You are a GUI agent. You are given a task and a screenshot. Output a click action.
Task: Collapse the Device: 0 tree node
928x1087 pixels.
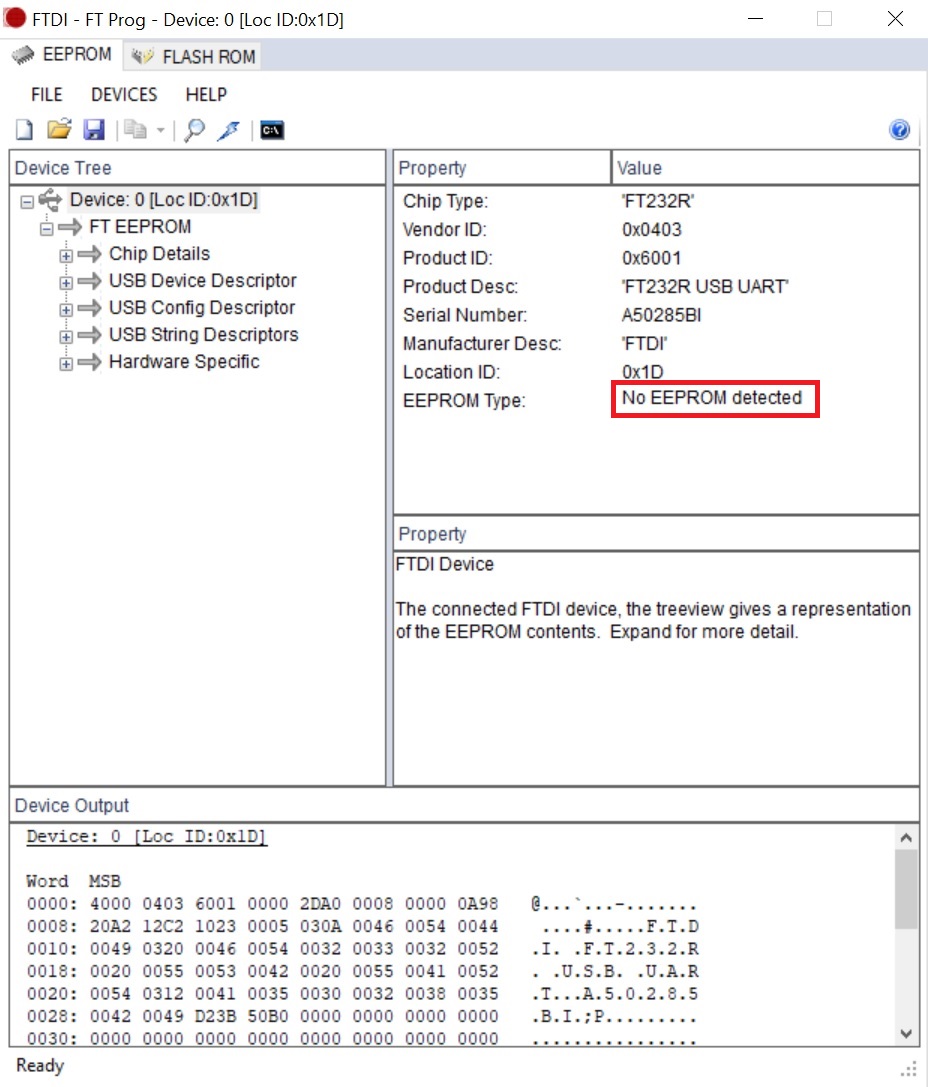27,202
